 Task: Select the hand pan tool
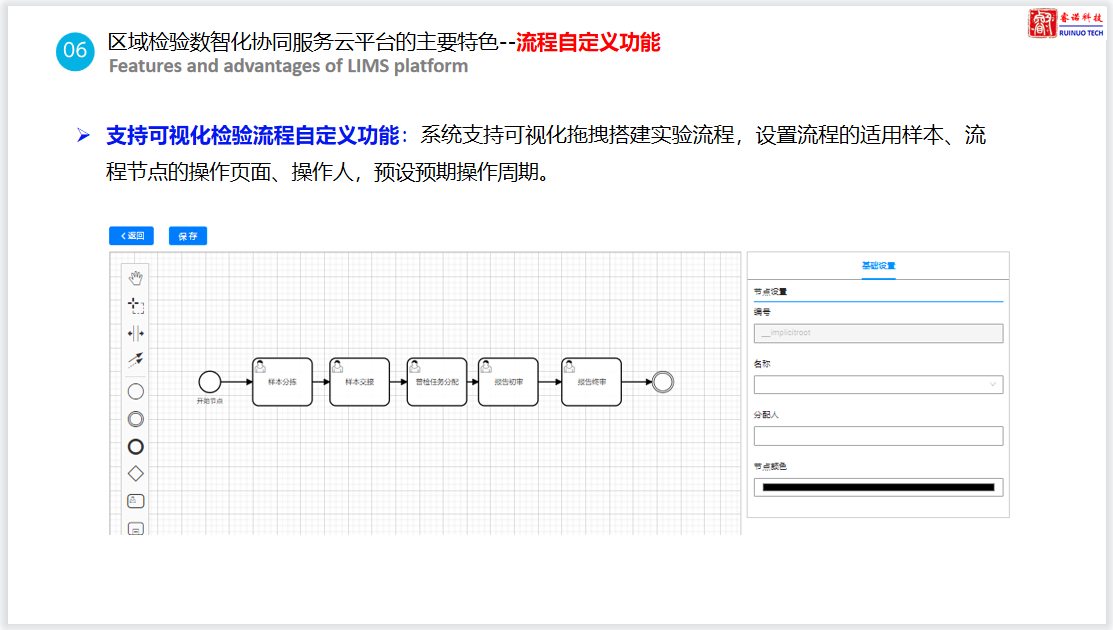point(136,277)
